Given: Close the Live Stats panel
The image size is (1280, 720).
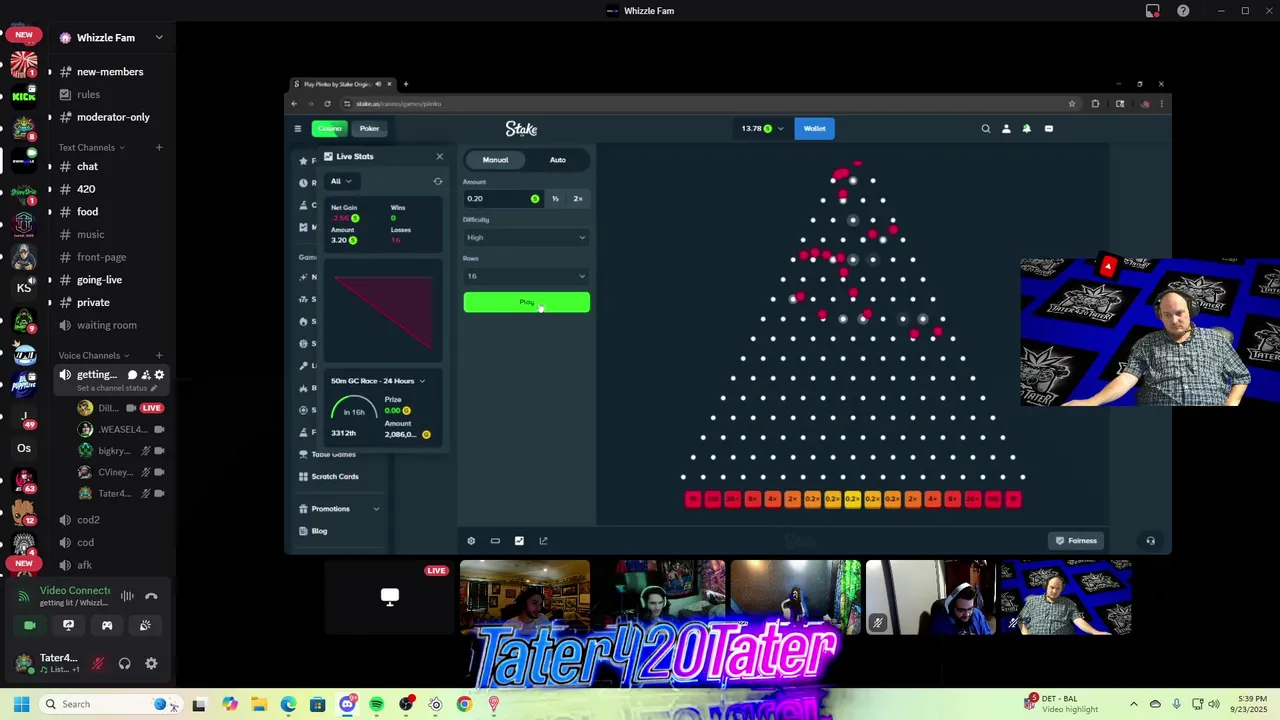Looking at the screenshot, I should [x=439, y=156].
